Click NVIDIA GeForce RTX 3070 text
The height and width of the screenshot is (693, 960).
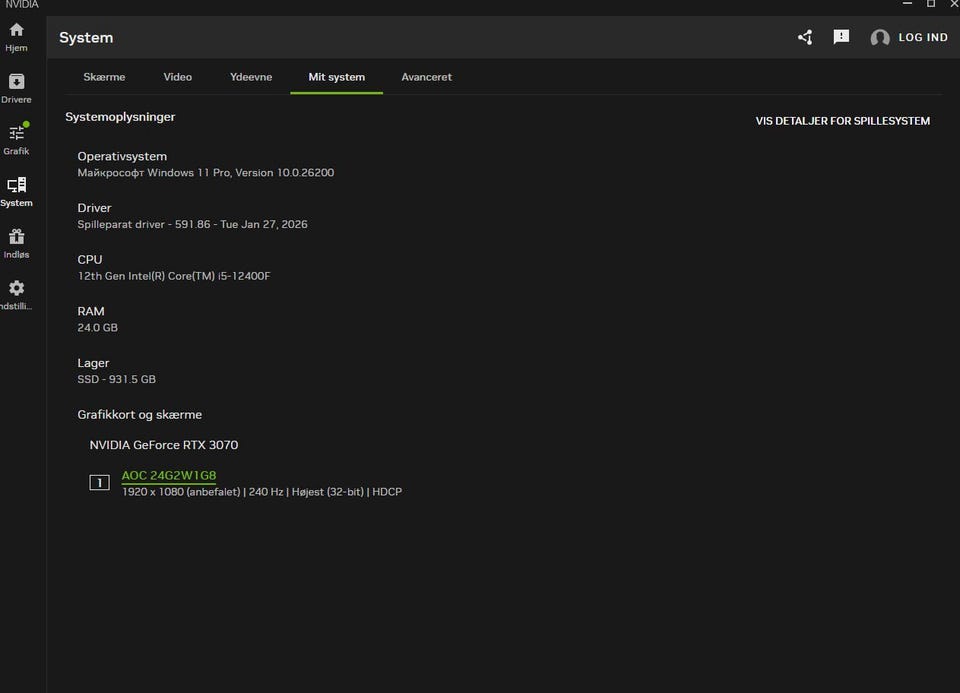click(163, 445)
